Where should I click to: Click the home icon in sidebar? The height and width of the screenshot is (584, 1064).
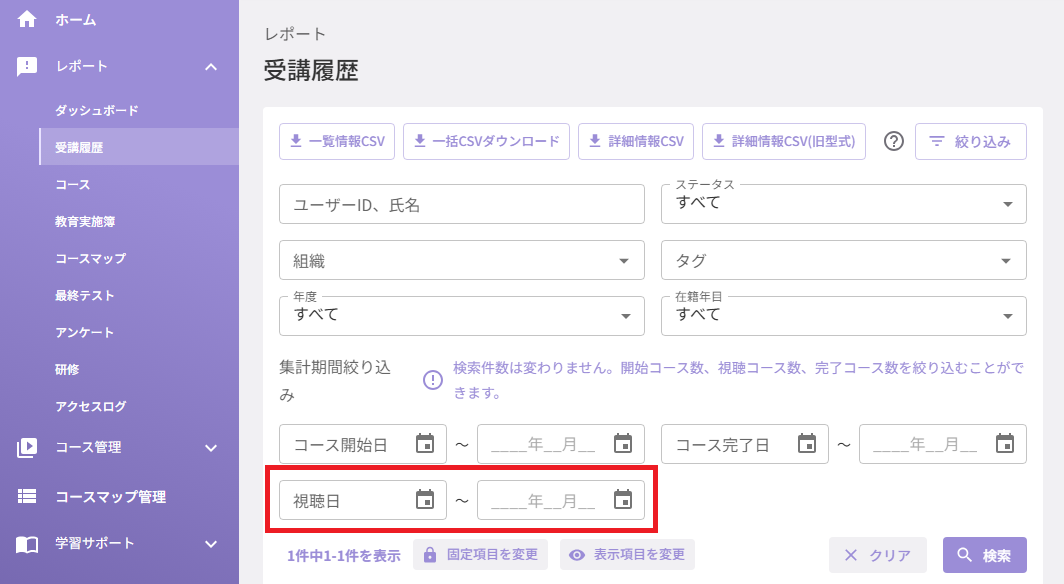27,19
